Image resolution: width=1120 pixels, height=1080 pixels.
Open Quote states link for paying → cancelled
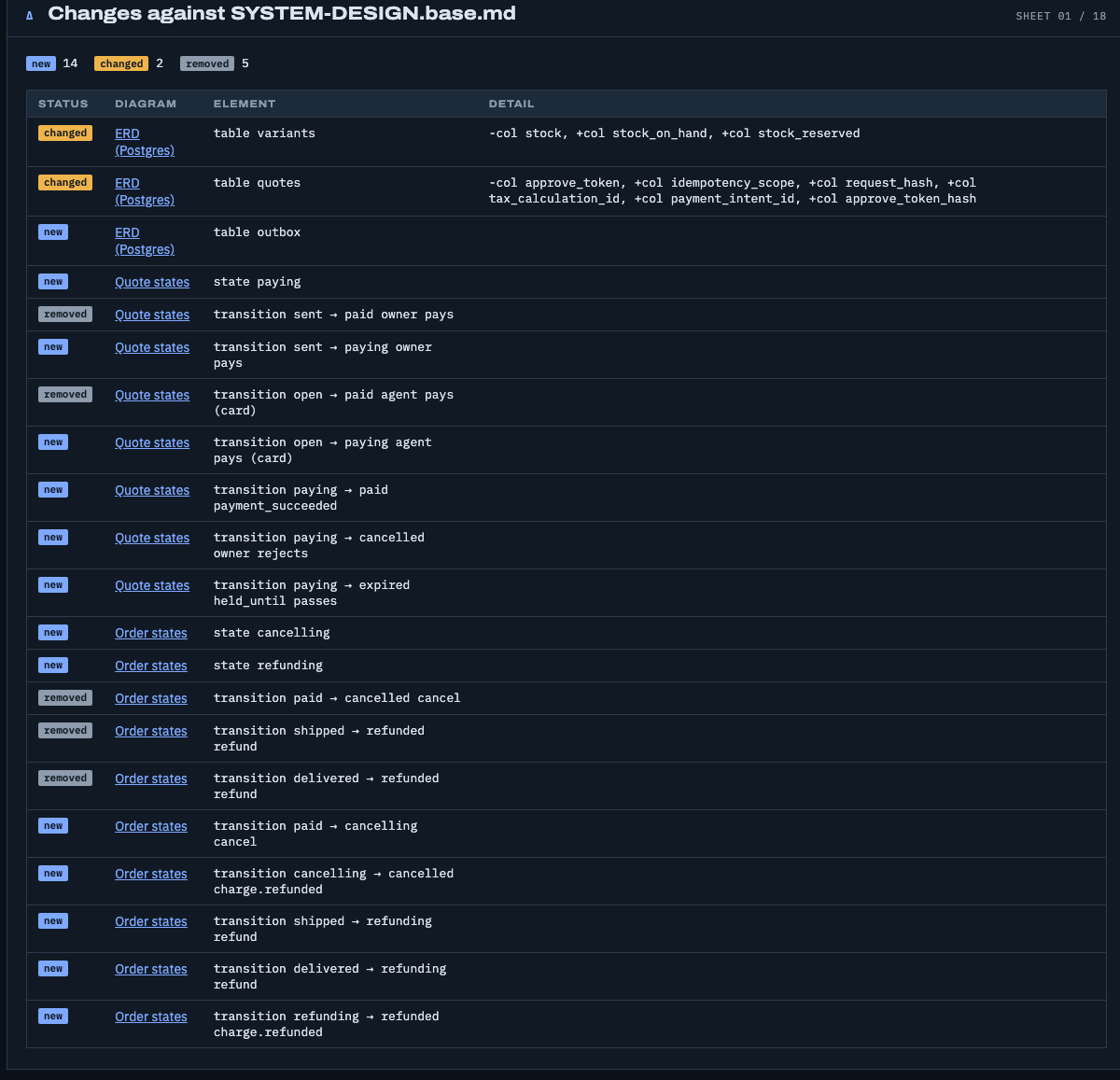click(152, 538)
